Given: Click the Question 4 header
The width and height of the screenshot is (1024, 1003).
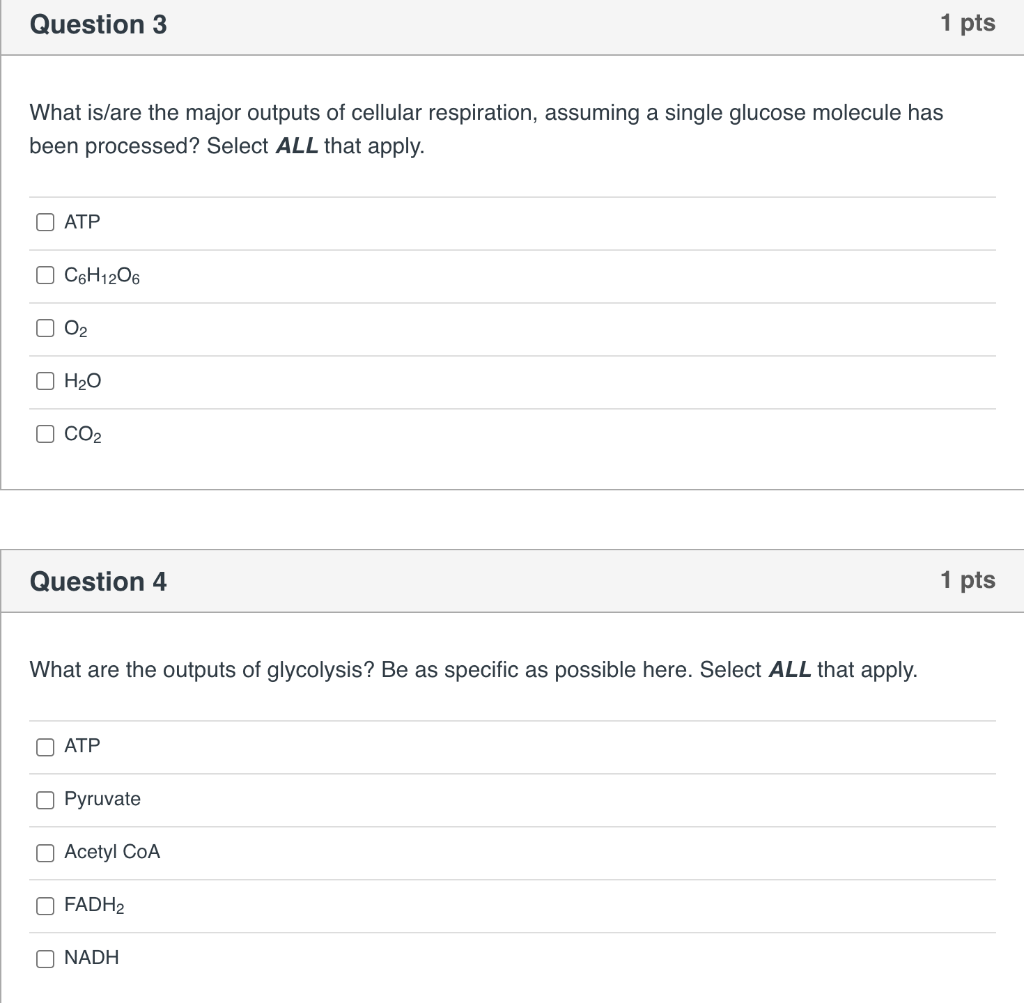Looking at the screenshot, I should click(x=98, y=581).
